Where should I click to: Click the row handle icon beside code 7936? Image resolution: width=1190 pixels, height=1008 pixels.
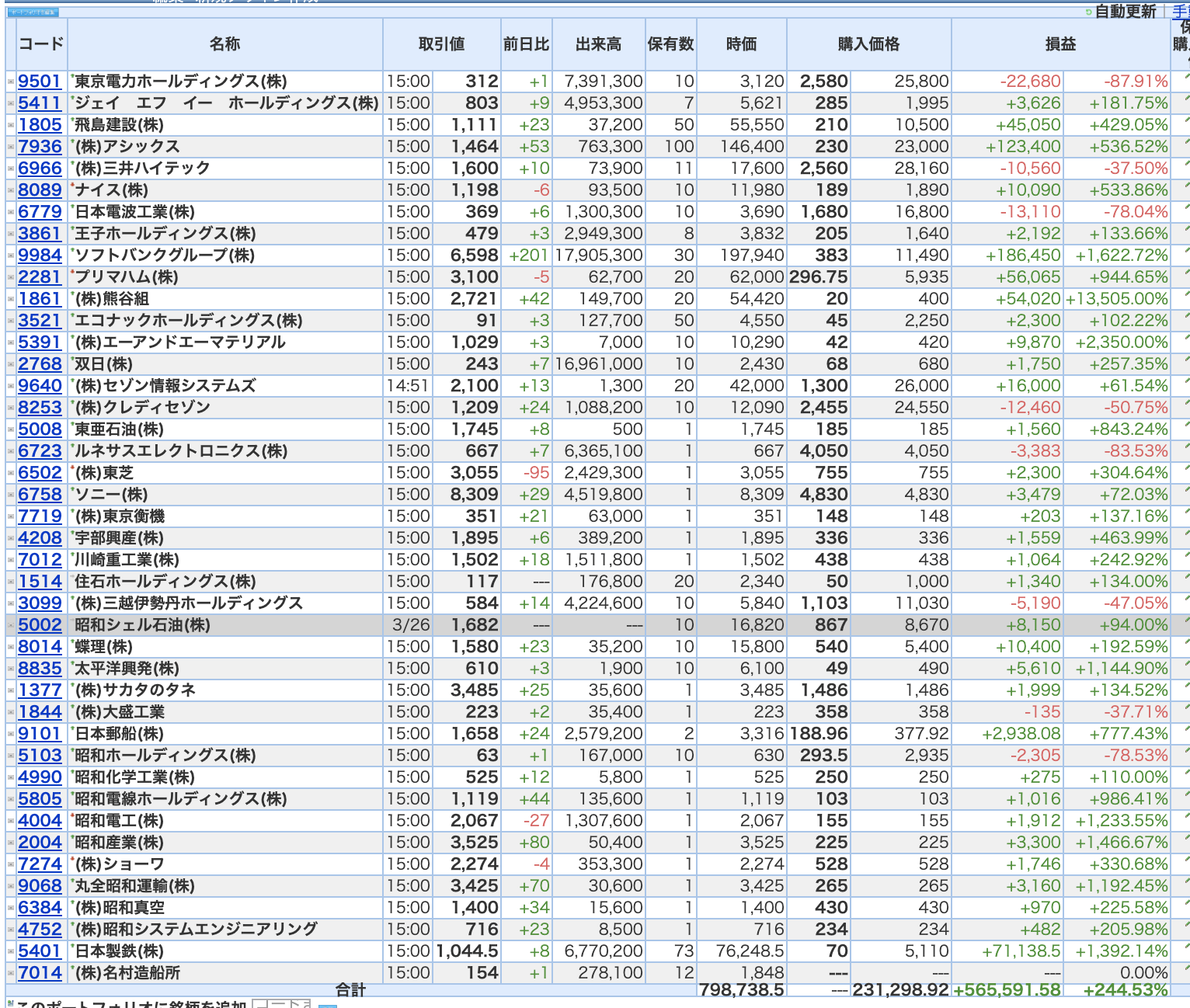[x=11, y=147]
